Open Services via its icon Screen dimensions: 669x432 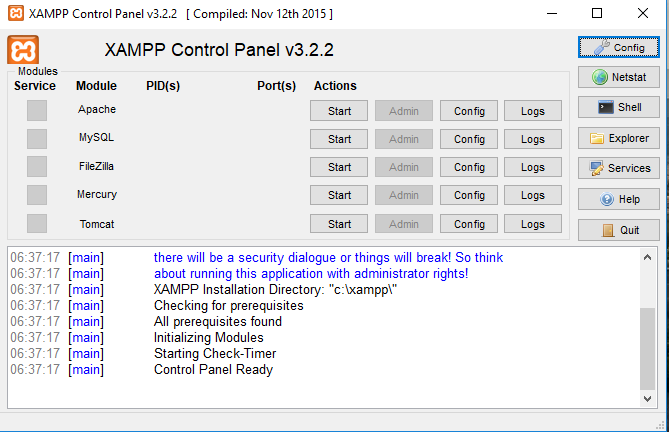click(x=619, y=168)
